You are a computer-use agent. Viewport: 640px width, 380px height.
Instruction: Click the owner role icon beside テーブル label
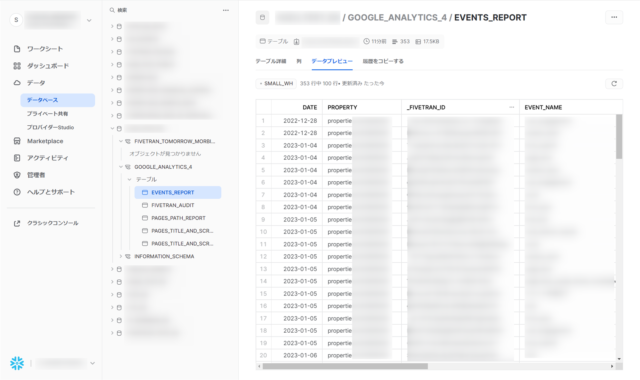pyautogui.click(x=296, y=42)
